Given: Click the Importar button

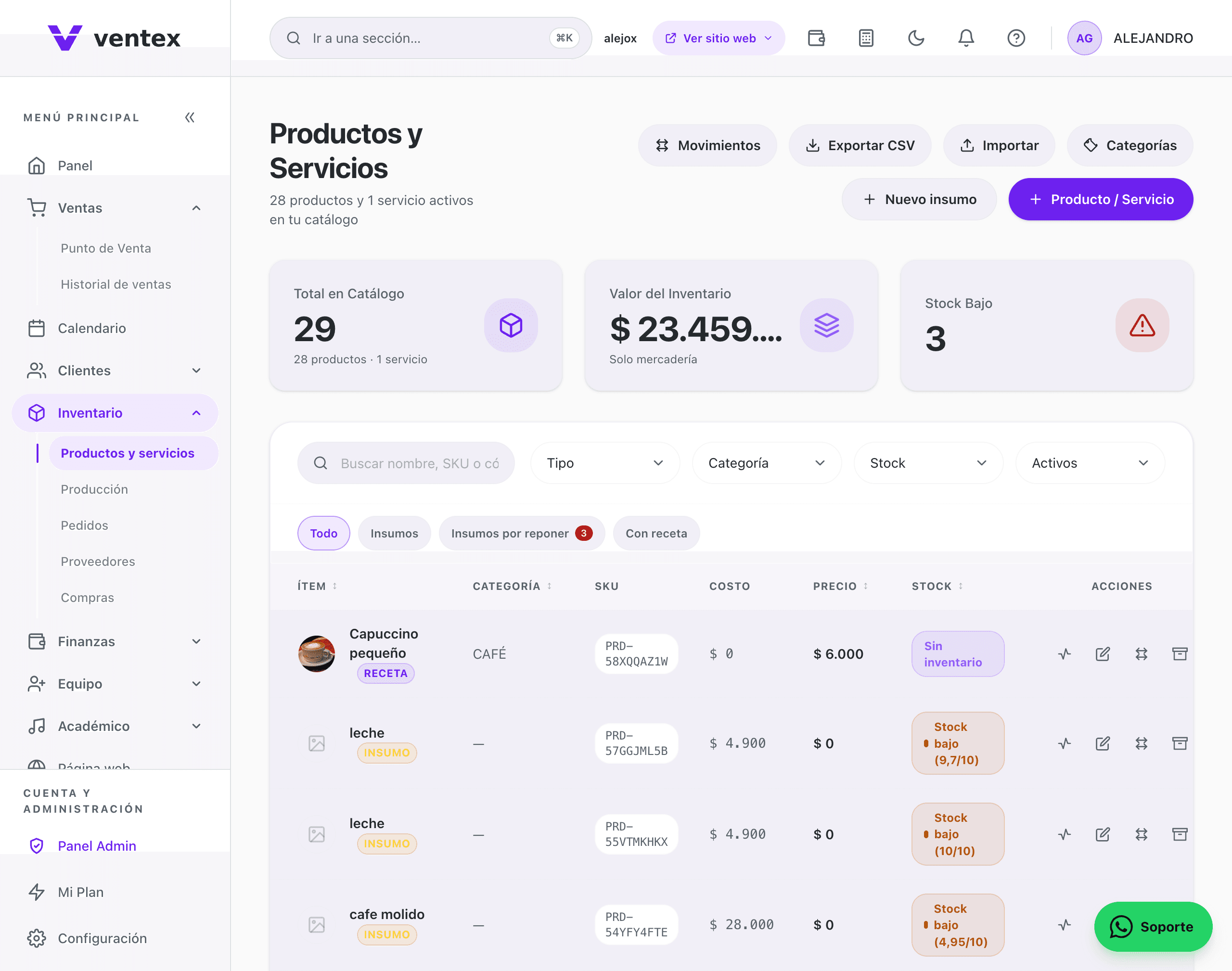Looking at the screenshot, I should (x=999, y=145).
